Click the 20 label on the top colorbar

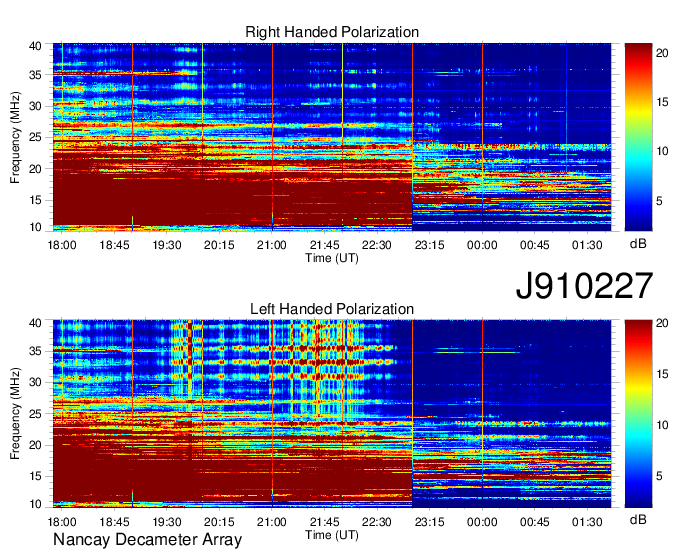(662, 53)
